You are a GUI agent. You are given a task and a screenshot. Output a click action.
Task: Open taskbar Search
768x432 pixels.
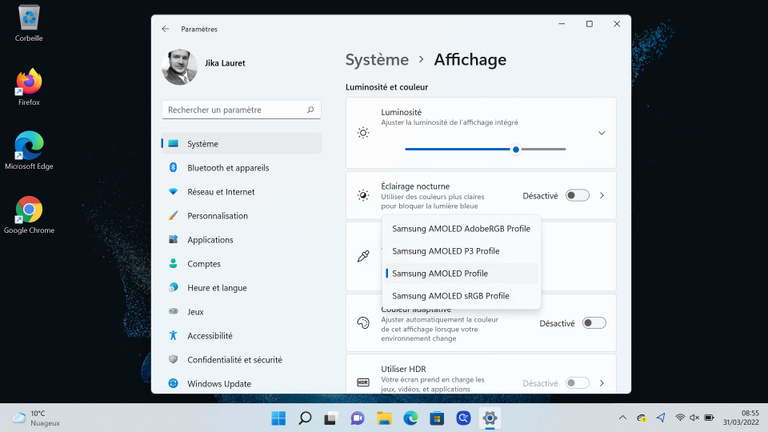(305, 418)
